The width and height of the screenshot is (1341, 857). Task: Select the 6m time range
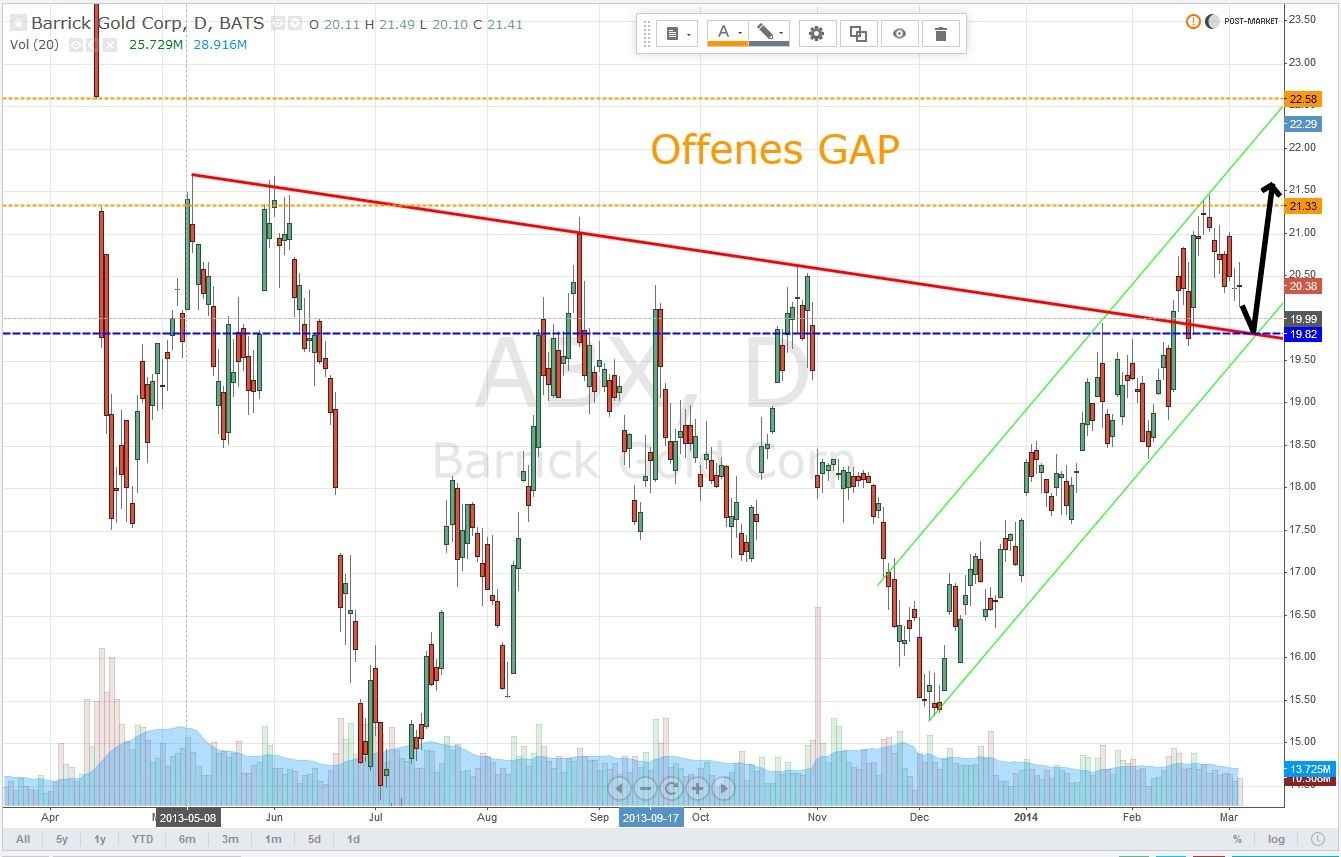pyautogui.click(x=187, y=839)
